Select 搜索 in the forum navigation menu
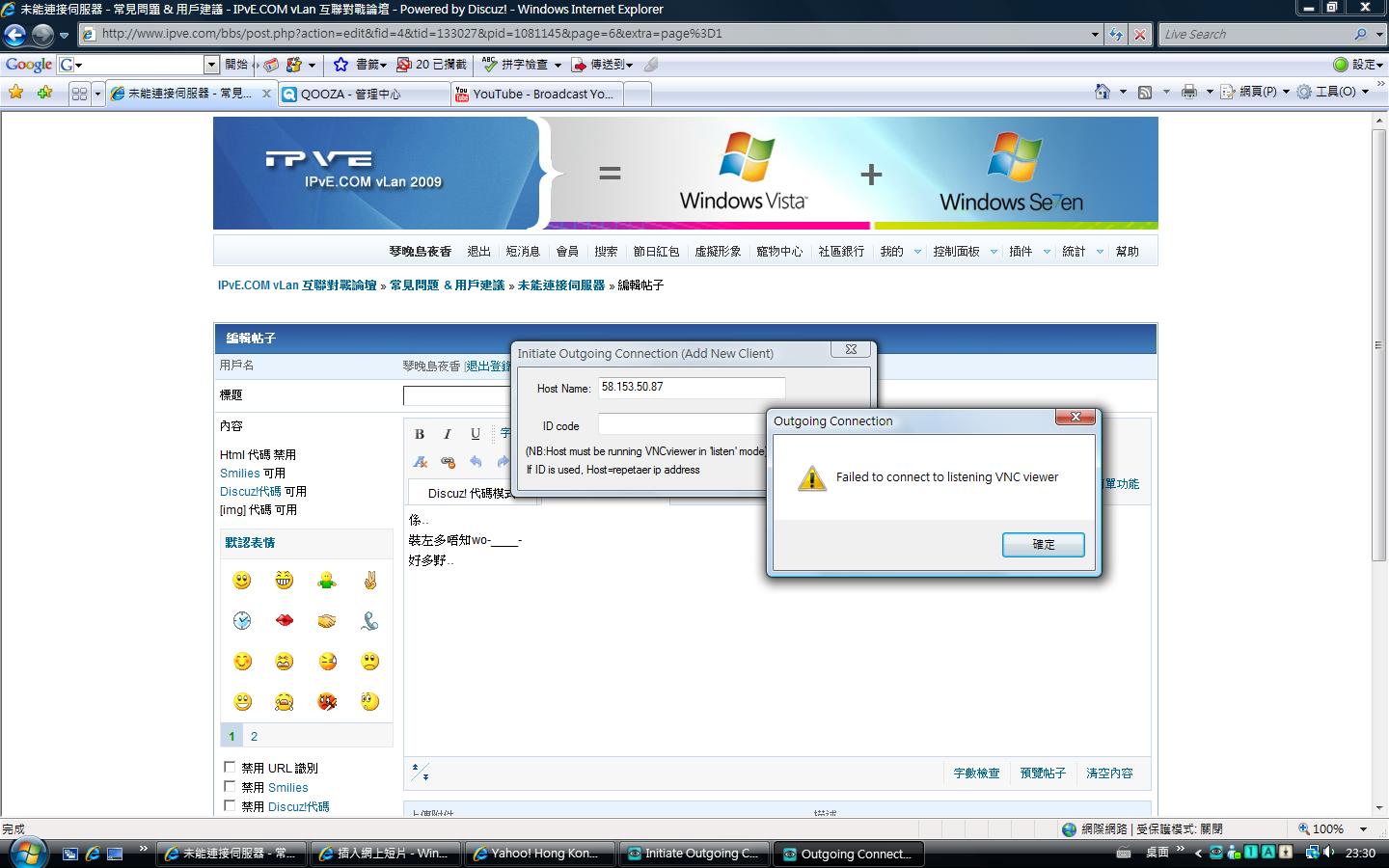1389x868 pixels. (x=606, y=251)
